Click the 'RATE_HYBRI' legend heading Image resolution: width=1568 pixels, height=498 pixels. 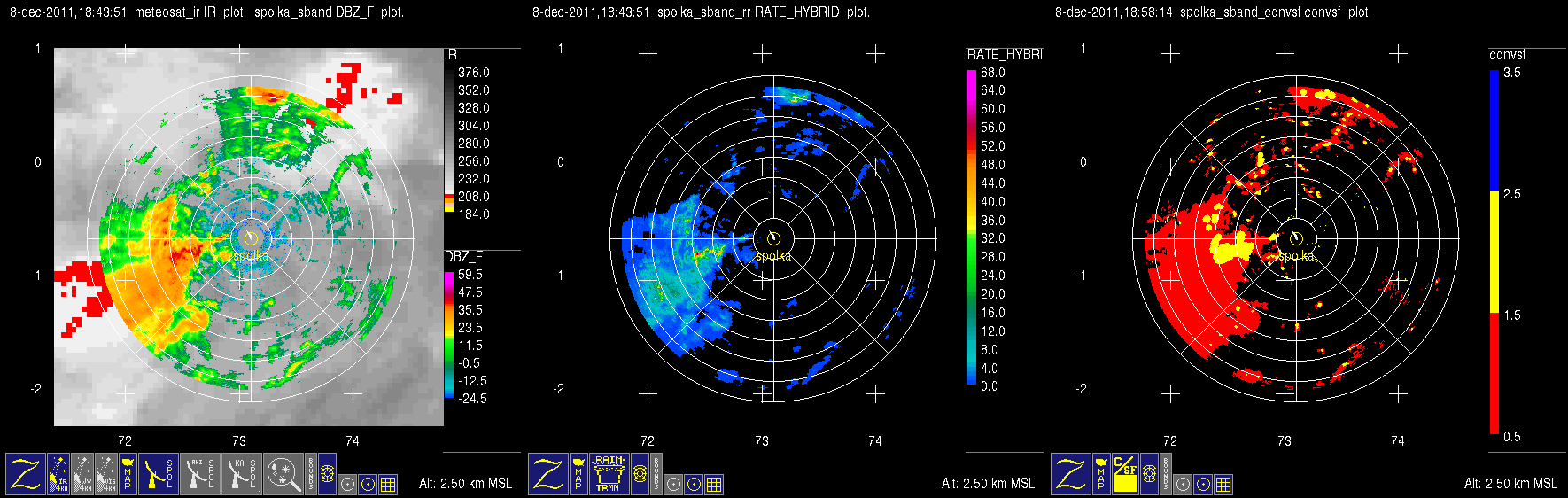tap(1005, 54)
